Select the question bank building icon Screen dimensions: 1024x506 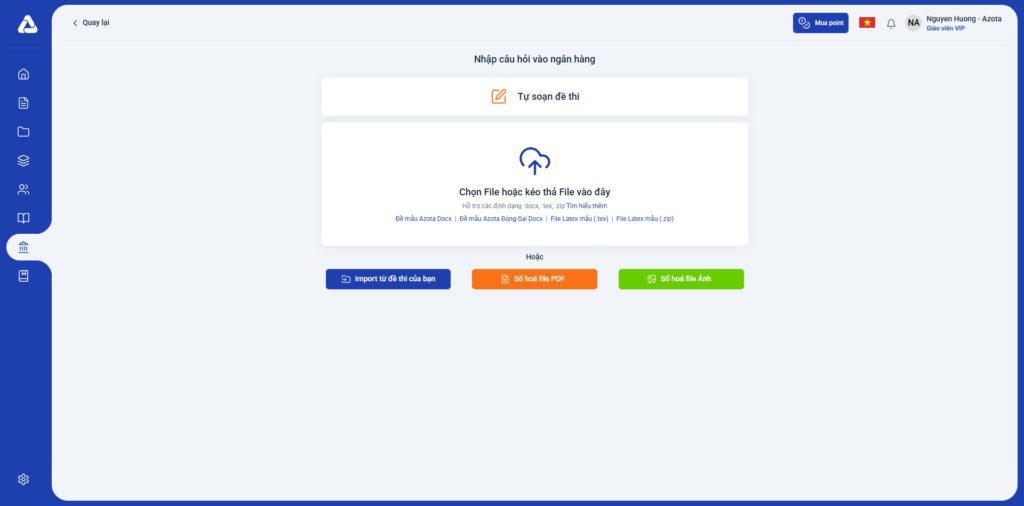pyautogui.click(x=24, y=247)
